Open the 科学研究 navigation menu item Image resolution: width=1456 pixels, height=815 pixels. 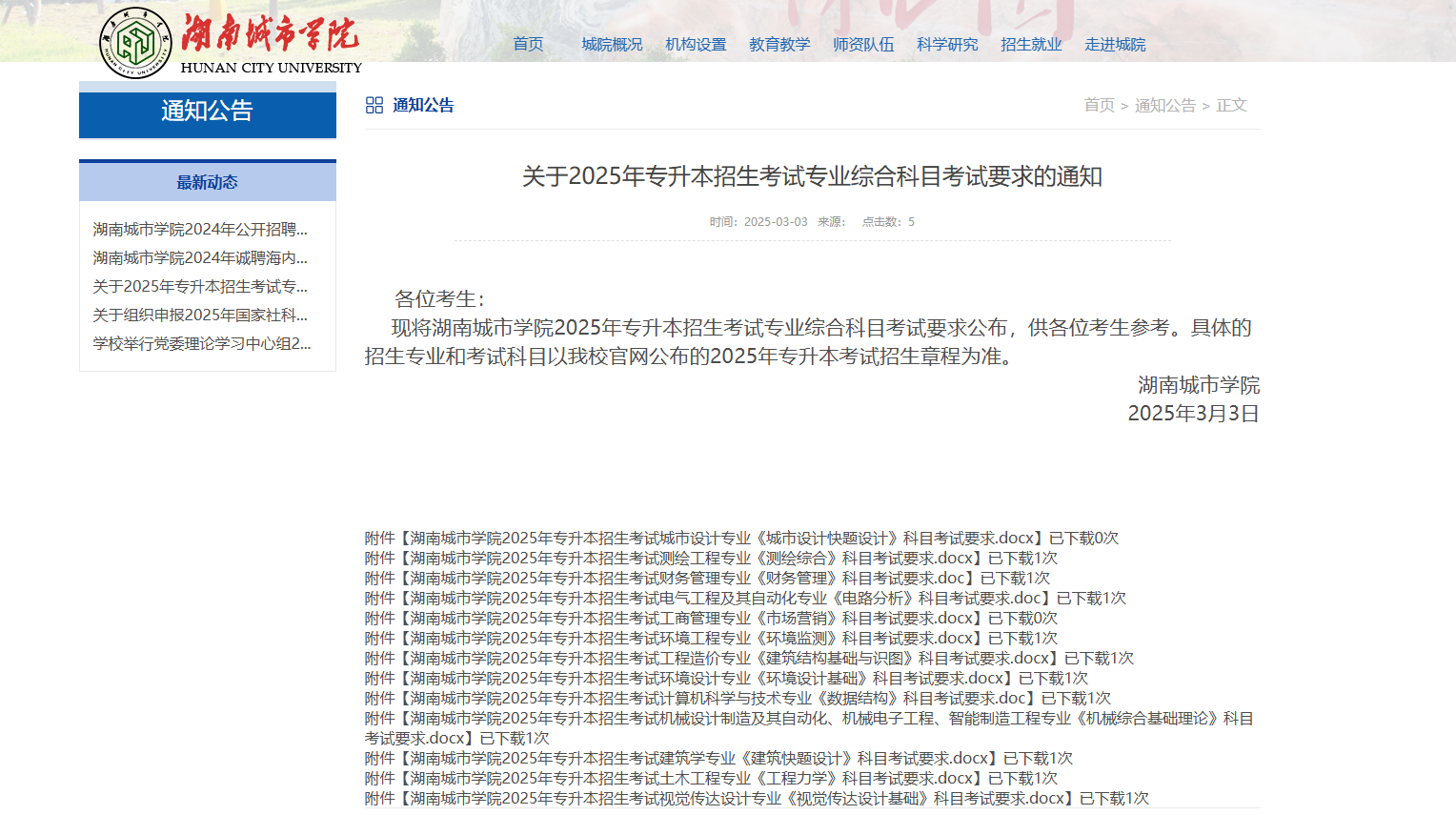pos(947,44)
